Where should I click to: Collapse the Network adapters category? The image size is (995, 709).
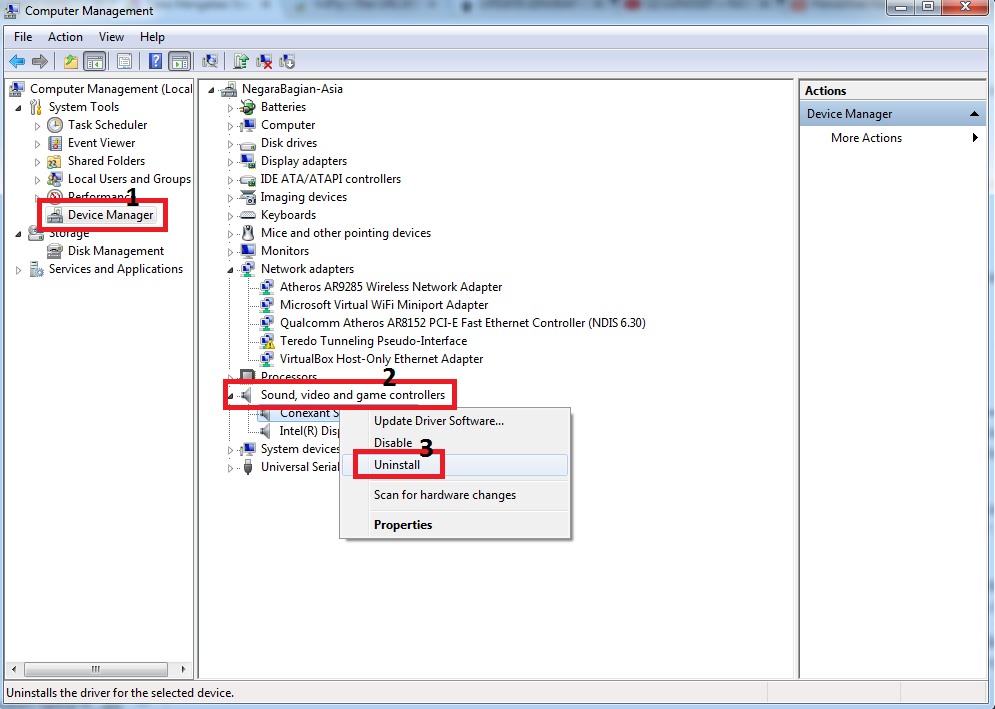point(229,268)
